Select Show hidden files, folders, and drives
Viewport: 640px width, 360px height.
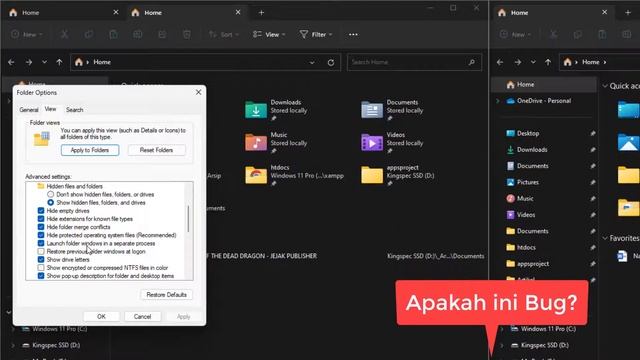pos(51,202)
